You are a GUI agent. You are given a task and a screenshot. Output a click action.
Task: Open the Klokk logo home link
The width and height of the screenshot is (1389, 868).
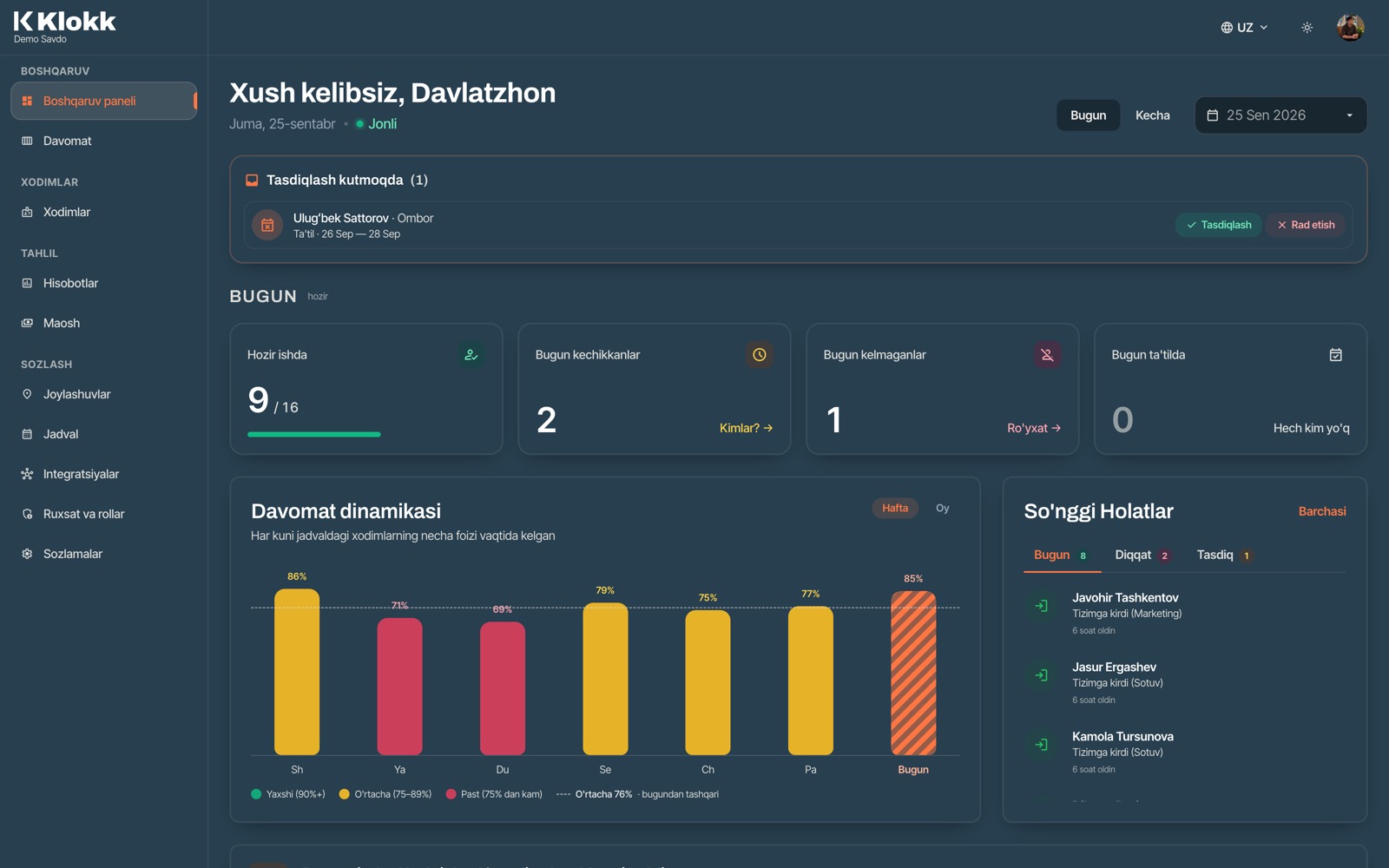coord(64,26)
